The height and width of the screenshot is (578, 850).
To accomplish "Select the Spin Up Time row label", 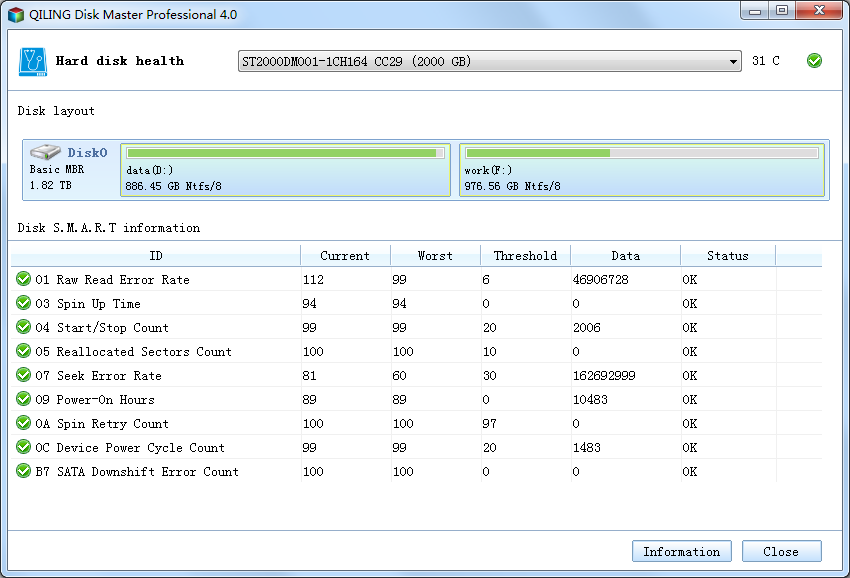I will tap(88, 304).
